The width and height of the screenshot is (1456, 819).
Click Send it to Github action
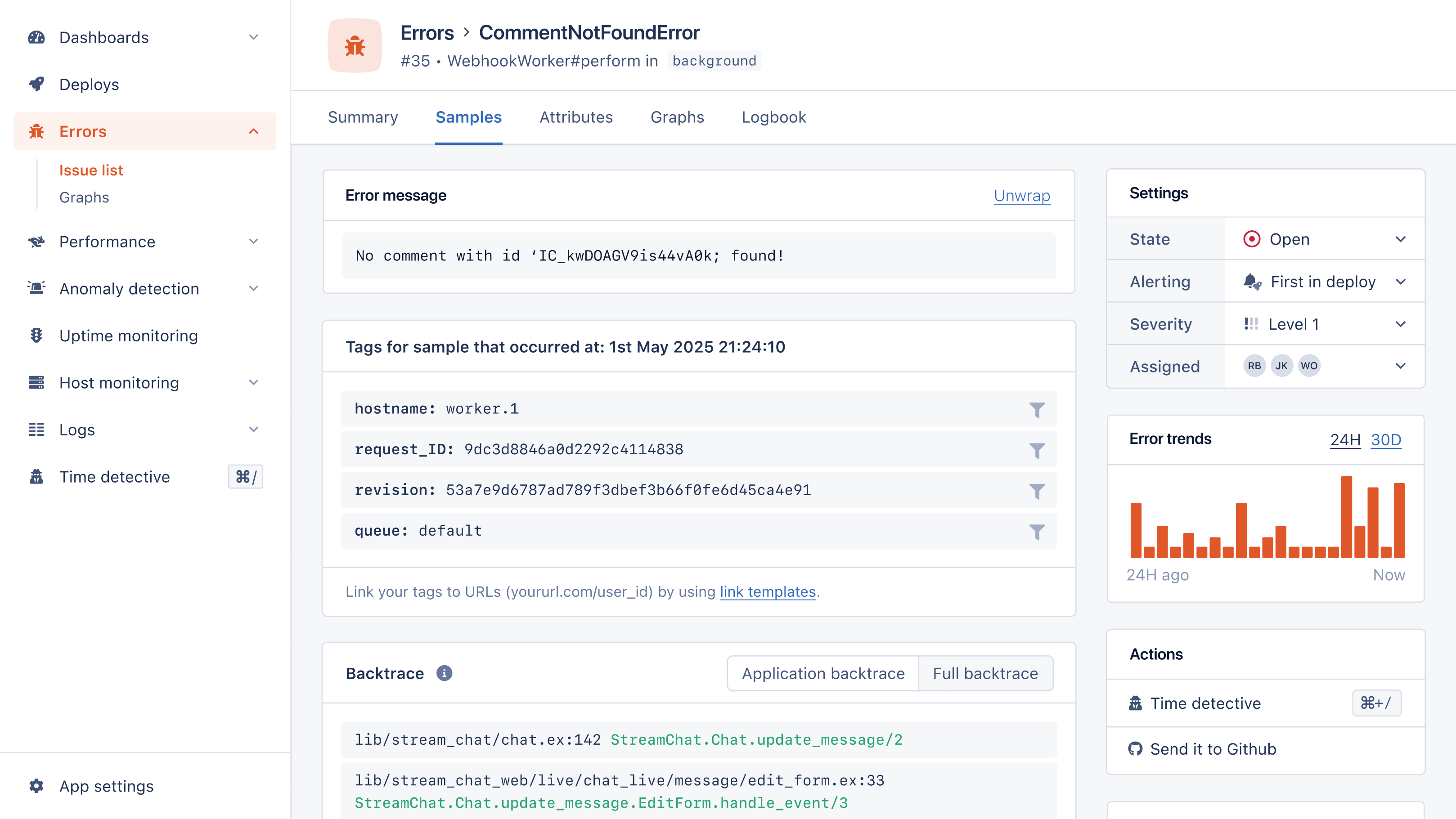tap(1213, 749)
